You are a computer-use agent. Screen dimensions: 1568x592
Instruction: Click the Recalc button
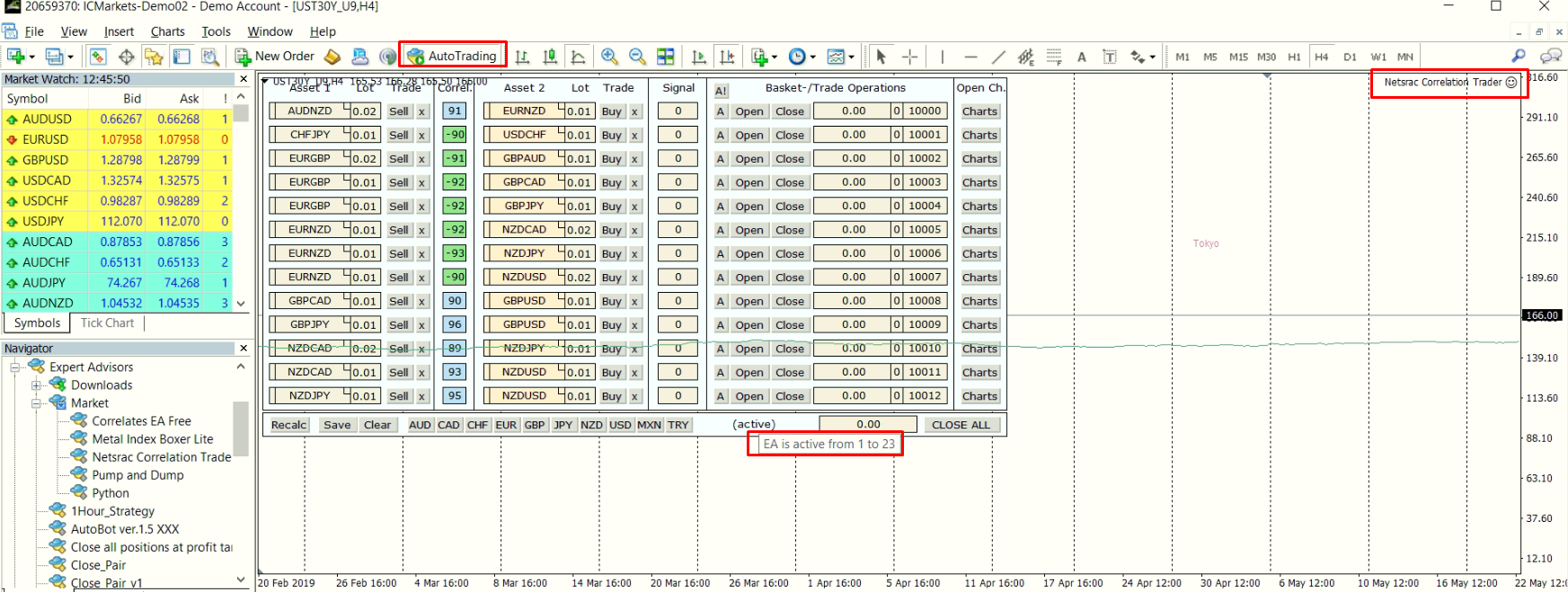[288, 425]
